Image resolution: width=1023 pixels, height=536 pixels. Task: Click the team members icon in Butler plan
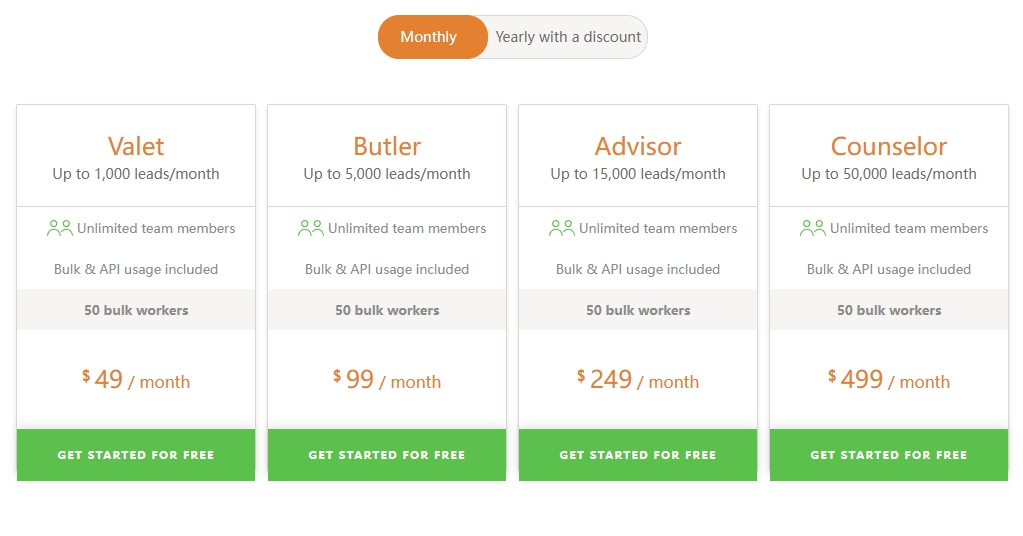311,228
